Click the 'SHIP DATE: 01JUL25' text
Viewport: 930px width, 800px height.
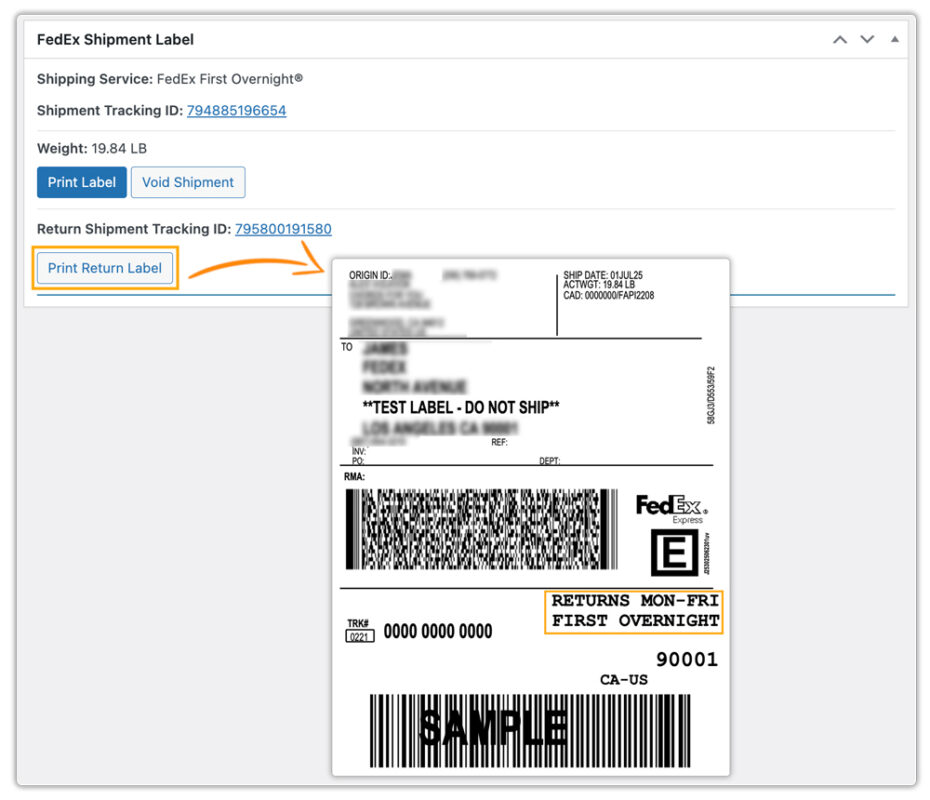(603, 275)
